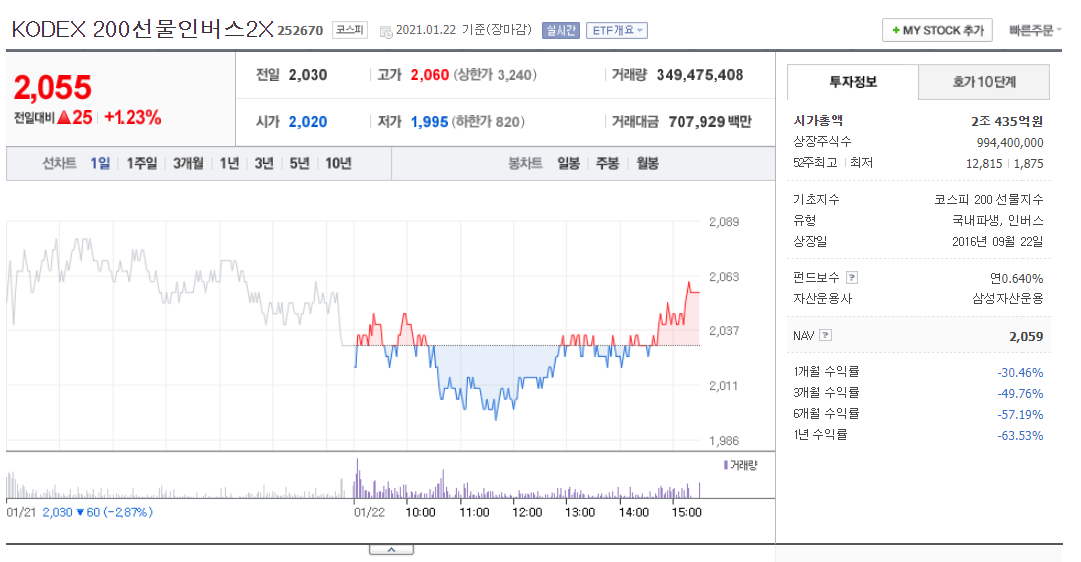This screenshot has width=1081, height=562.
Task: Click the 기초지수 코스피 200 선물지수 text
Action: (x=989, y=199)
